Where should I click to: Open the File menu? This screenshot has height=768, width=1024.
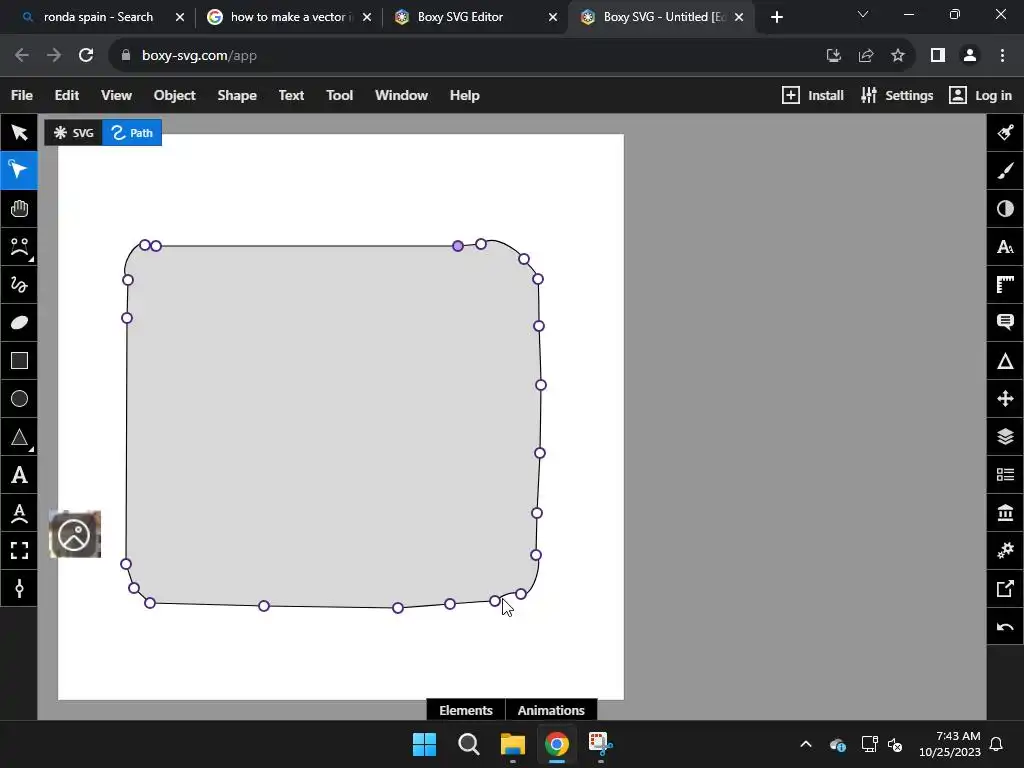click(x=22, y=95)
